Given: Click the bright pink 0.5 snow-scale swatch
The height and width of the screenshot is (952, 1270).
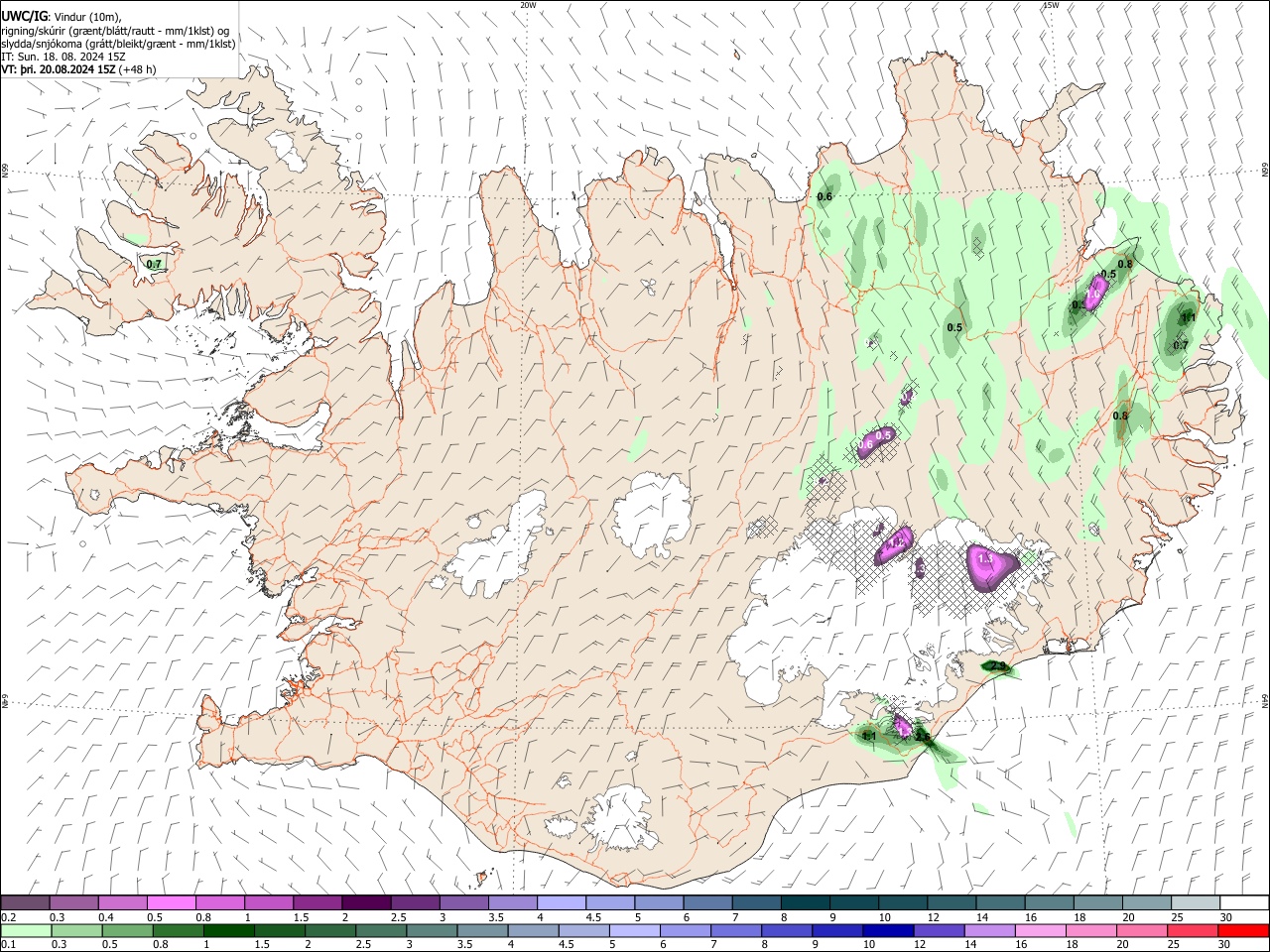Looking at the screenshot, I should click(171, 902).
